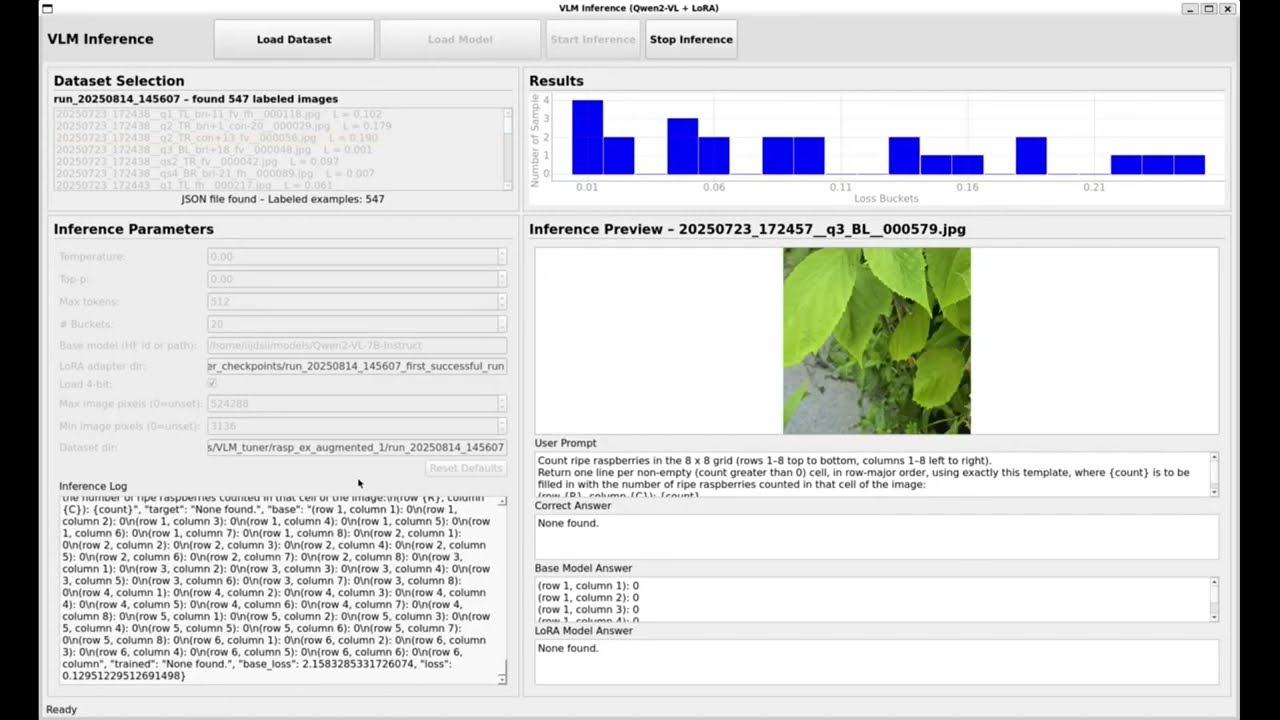
Task: Click the Base Model Answer scroll-down arrow
Action: coord(1214,616)
